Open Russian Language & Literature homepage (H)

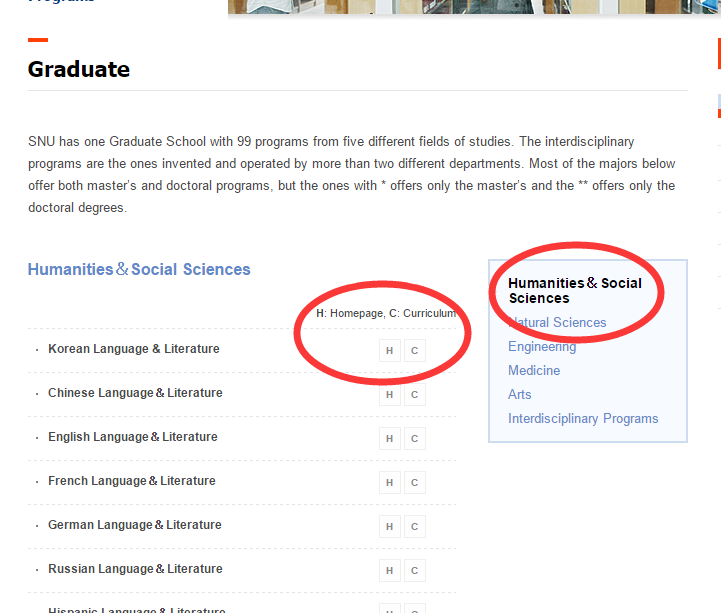pyautogui.click(x=389, y=571)
